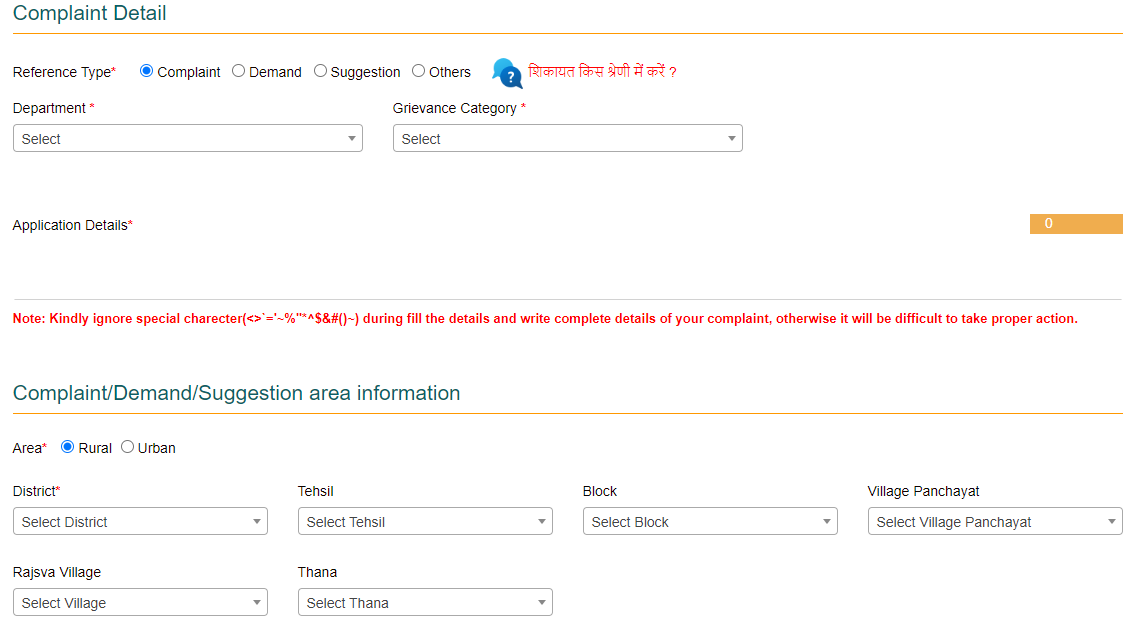
Task: Click the Complaint Detail section heading
Action: coord(89,13)
